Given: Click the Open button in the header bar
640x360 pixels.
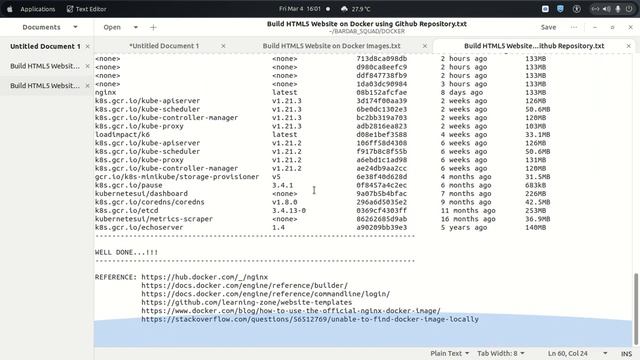Looking at the screenshot, I should click(x=112, y=27).
